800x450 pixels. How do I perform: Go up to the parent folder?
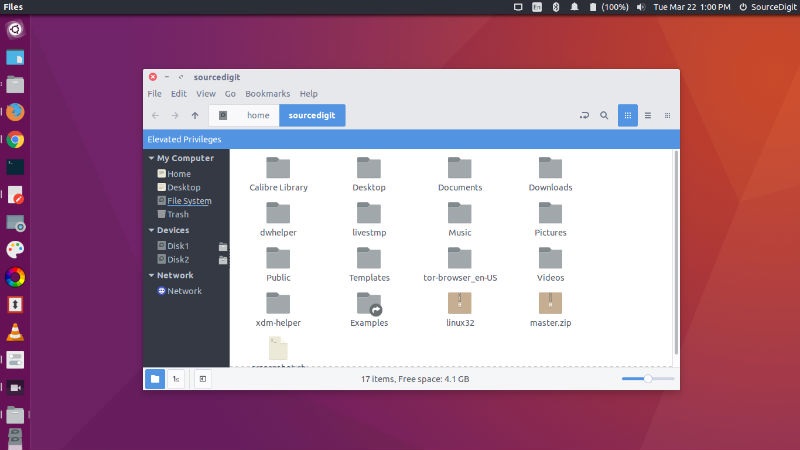(x=194, y=116)
